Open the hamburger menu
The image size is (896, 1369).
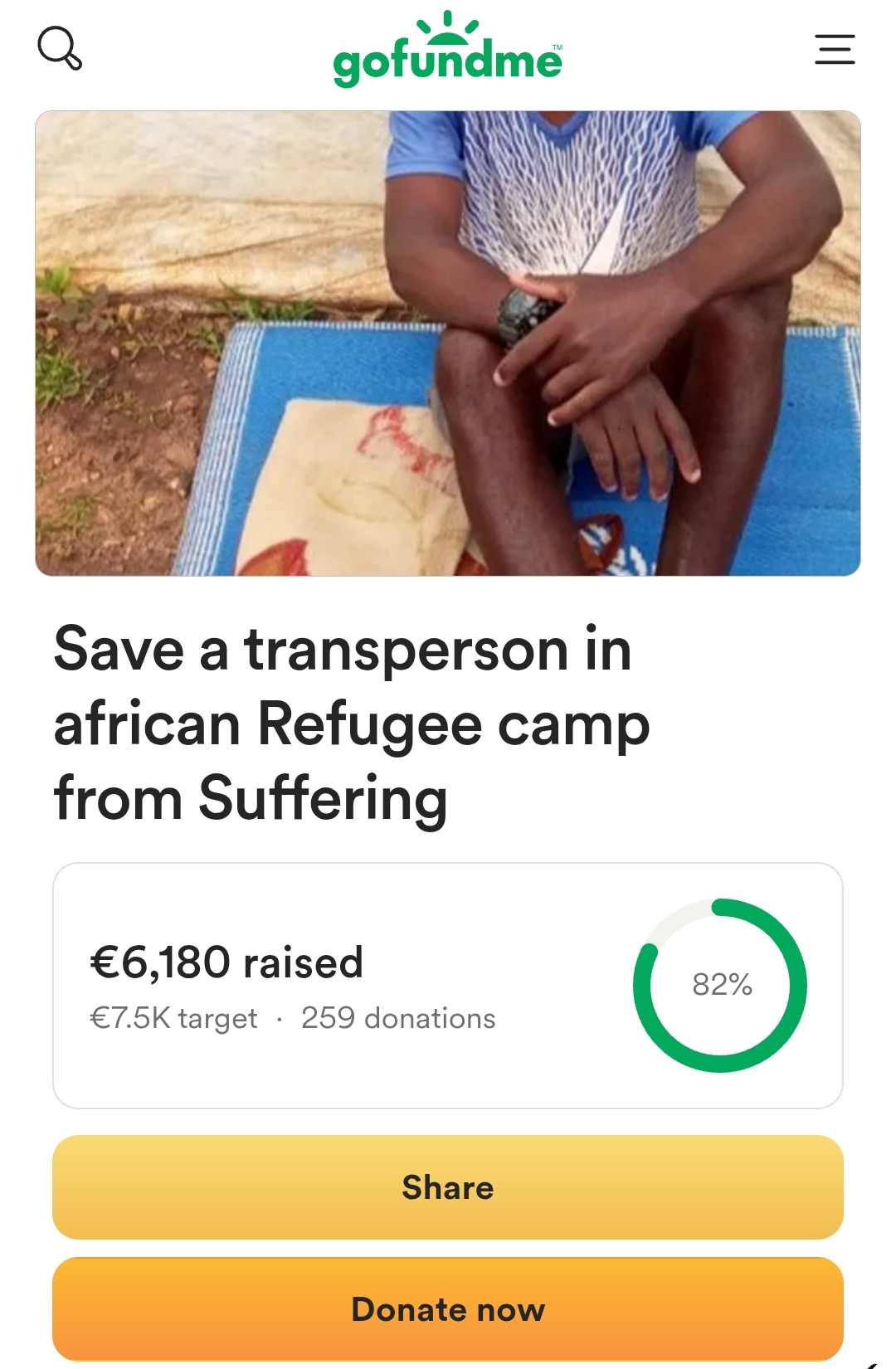pyautogui.click(x=835, y=49)
